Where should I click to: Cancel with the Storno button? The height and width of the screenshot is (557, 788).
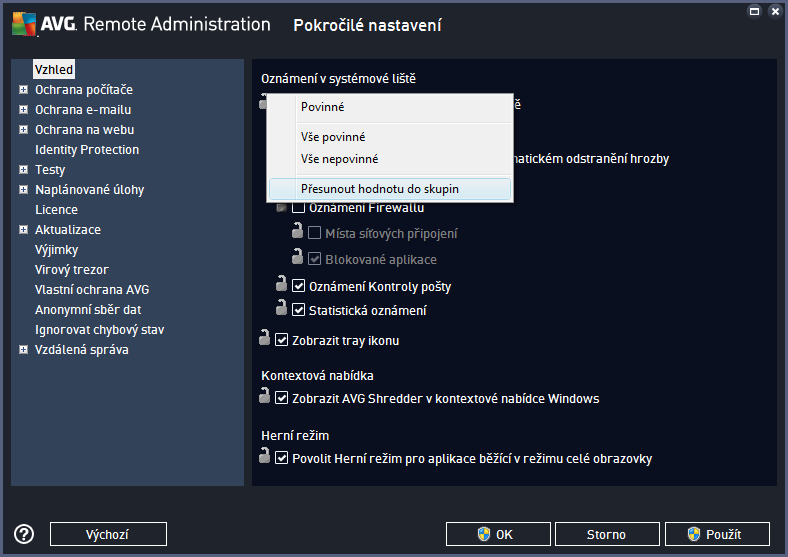tap(607, 534)
